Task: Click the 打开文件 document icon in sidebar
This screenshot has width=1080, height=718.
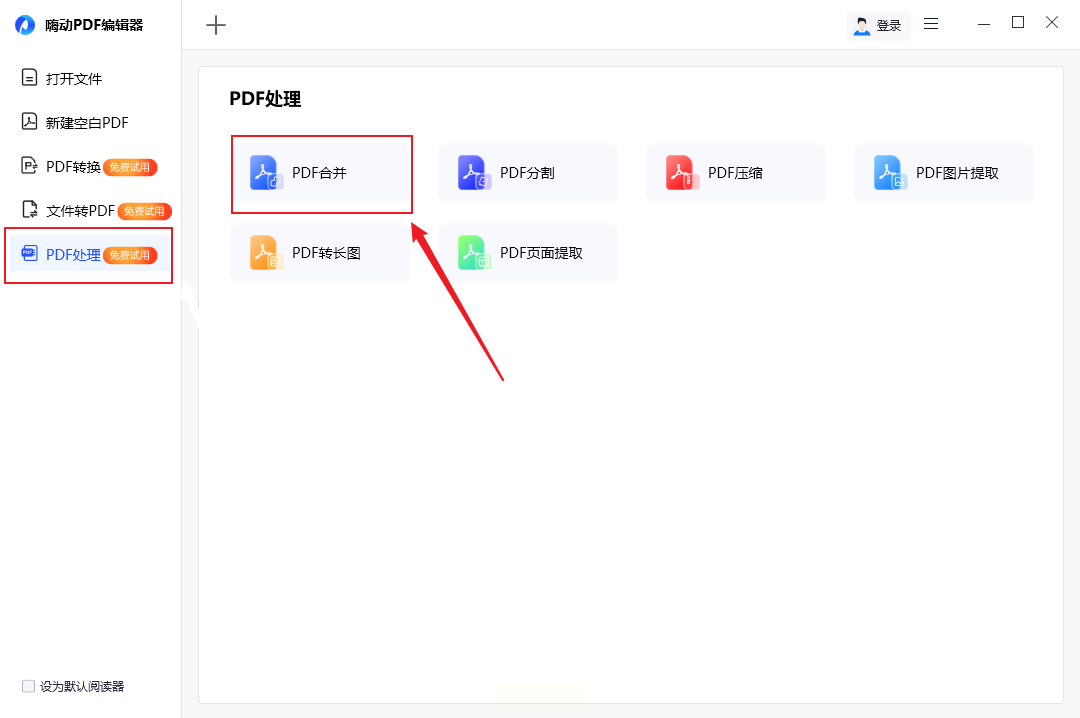Action: [29, 77]
